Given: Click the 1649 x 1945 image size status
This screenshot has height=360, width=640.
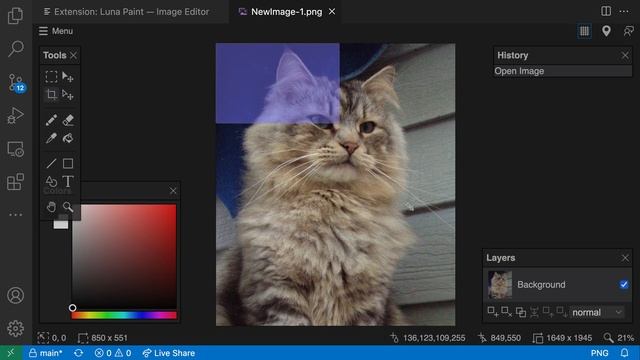Looking at the screenshot, I should click(562, 338).
